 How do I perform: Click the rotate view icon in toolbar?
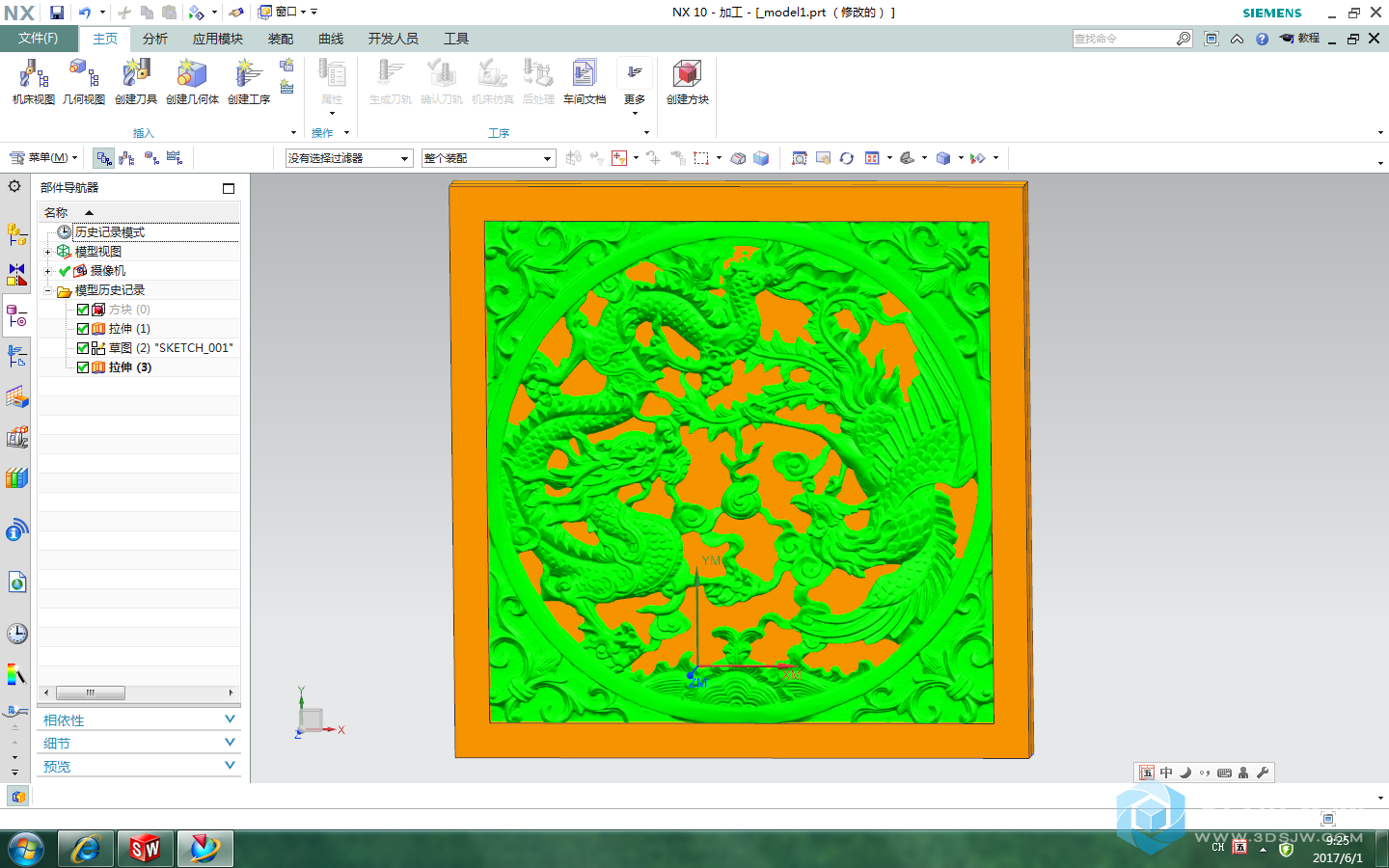point(846,158)
